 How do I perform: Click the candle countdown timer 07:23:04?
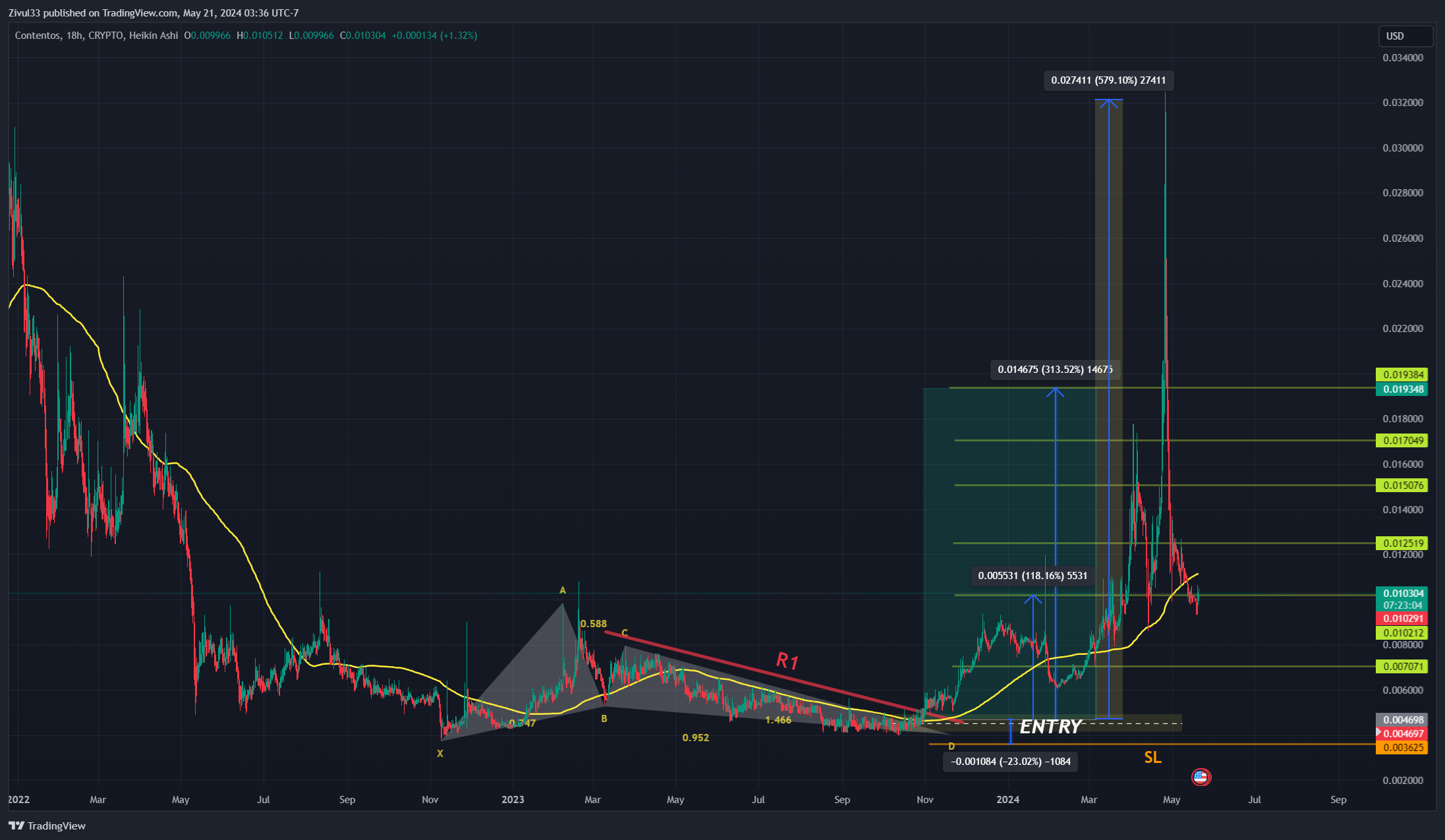pyautogui.click(x=1402, y=605)
